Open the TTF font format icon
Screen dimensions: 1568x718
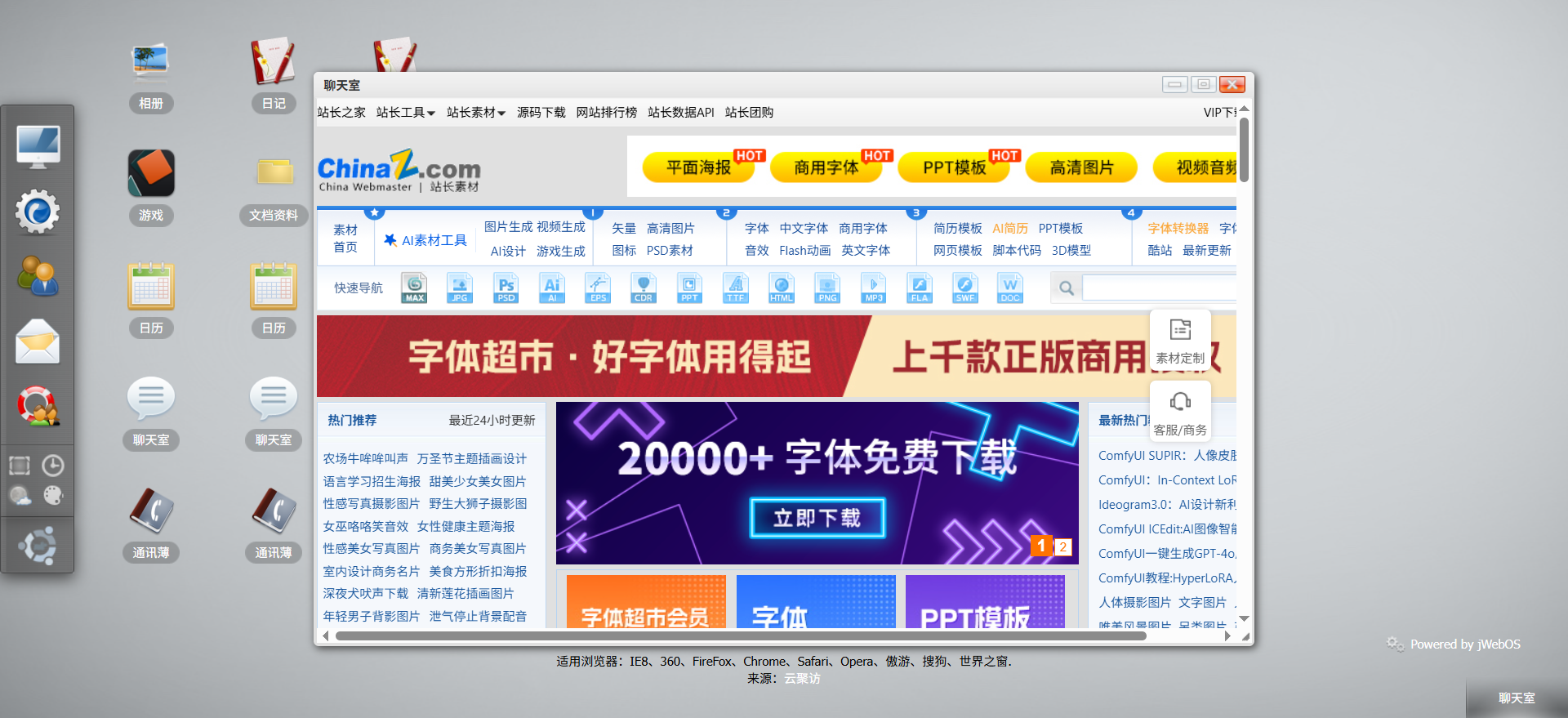point(736,288)
